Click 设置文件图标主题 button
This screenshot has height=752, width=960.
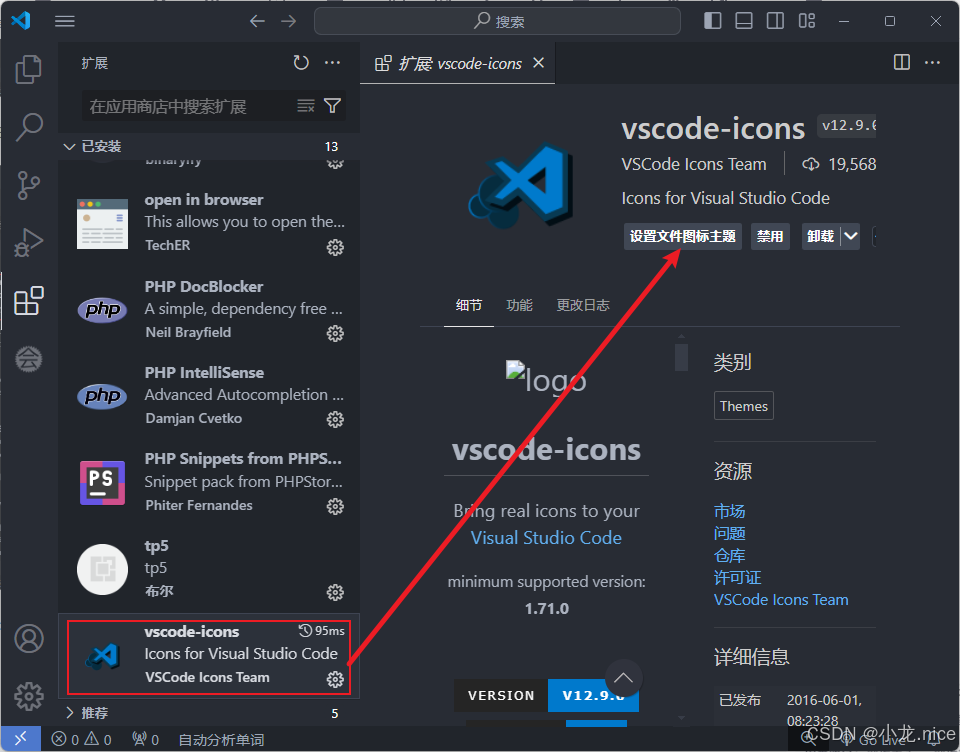683,236
